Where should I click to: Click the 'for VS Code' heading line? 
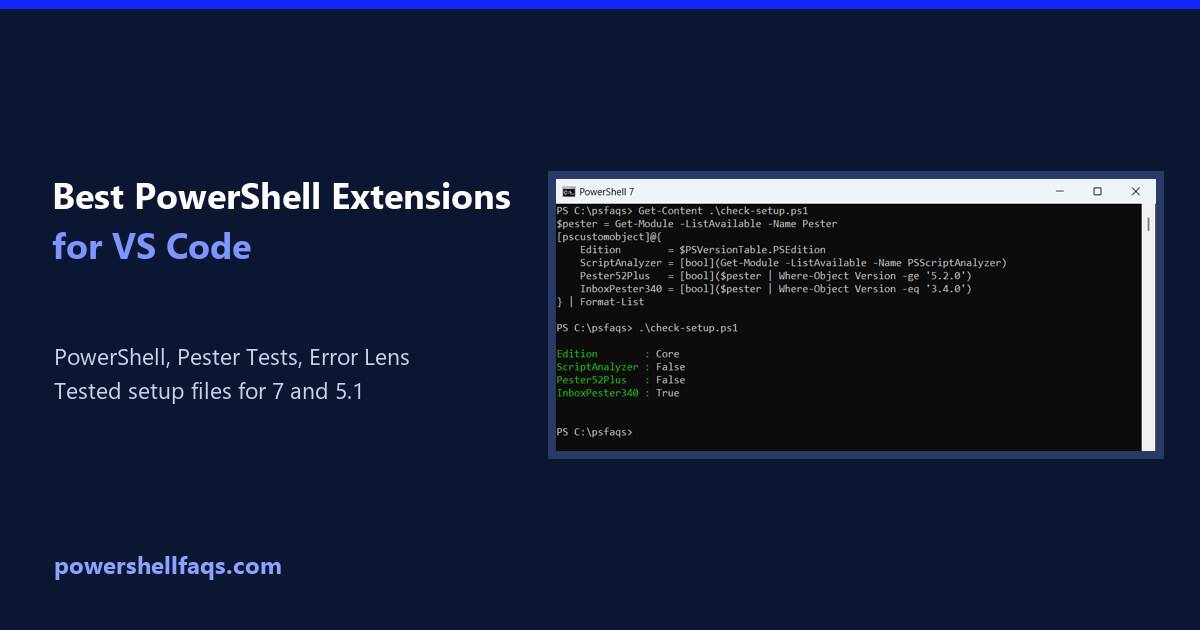point(152,246)
